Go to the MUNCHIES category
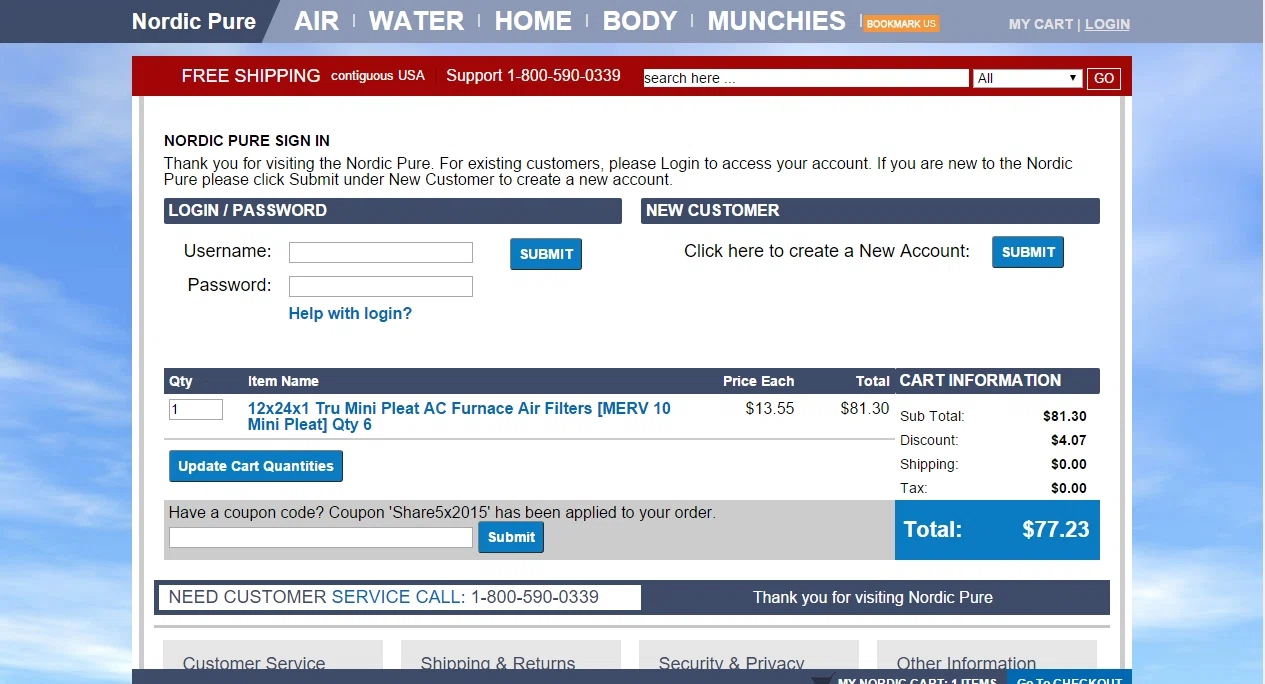 pos(776,21)
